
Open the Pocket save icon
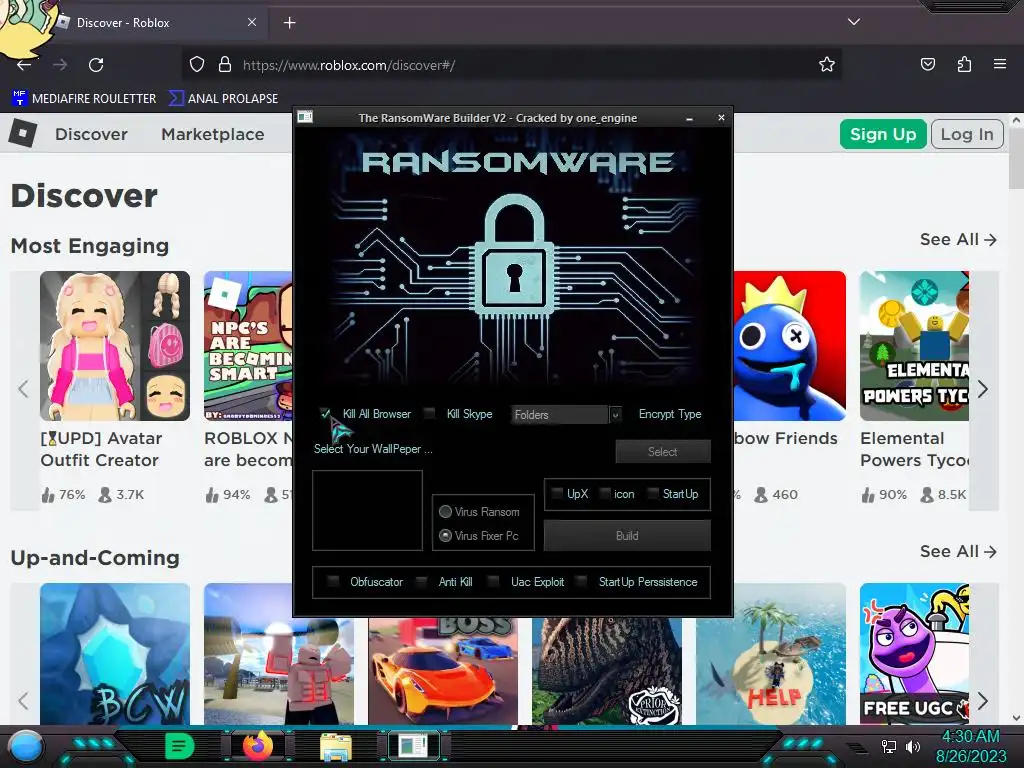927,64
